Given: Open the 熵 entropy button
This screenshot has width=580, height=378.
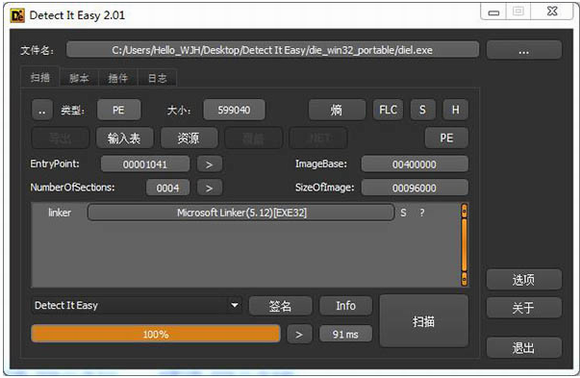Looking at the screenshot, I should 337,110.
